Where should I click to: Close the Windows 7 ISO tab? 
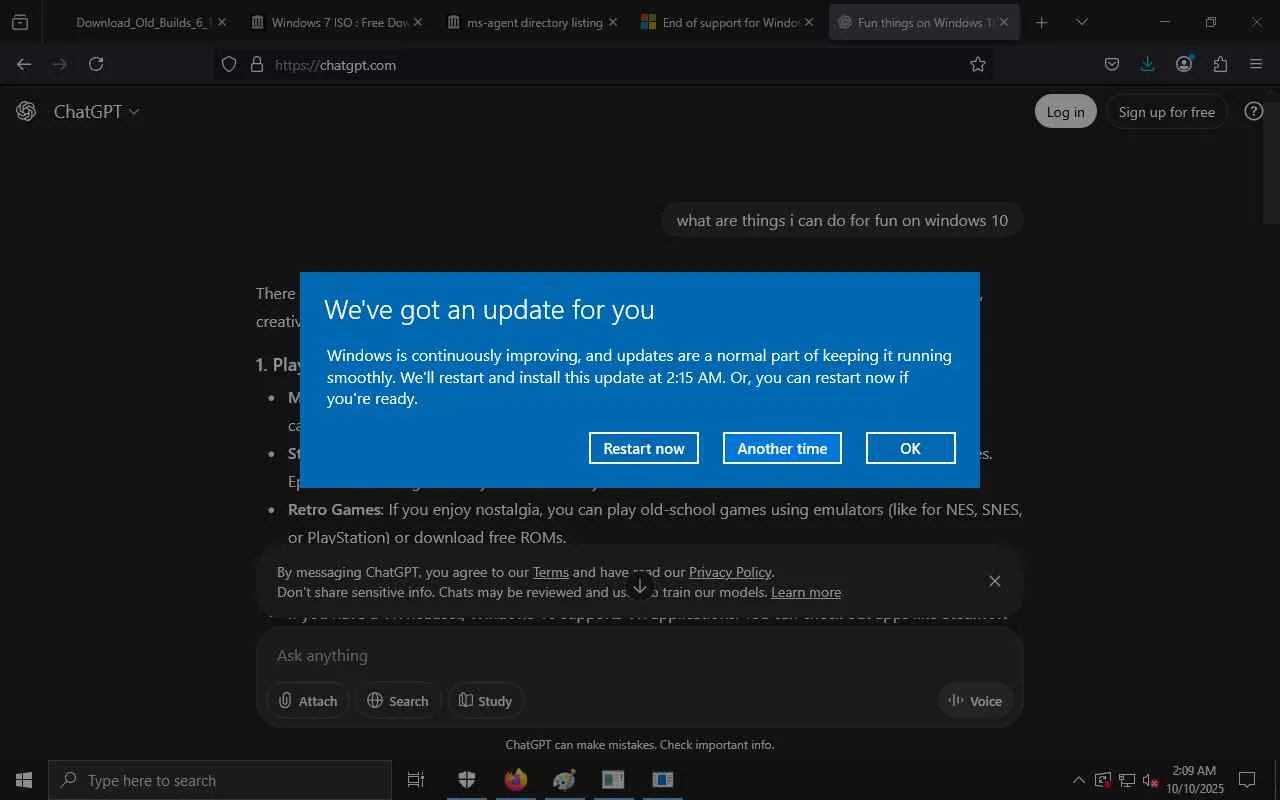(x=418, y=22)
